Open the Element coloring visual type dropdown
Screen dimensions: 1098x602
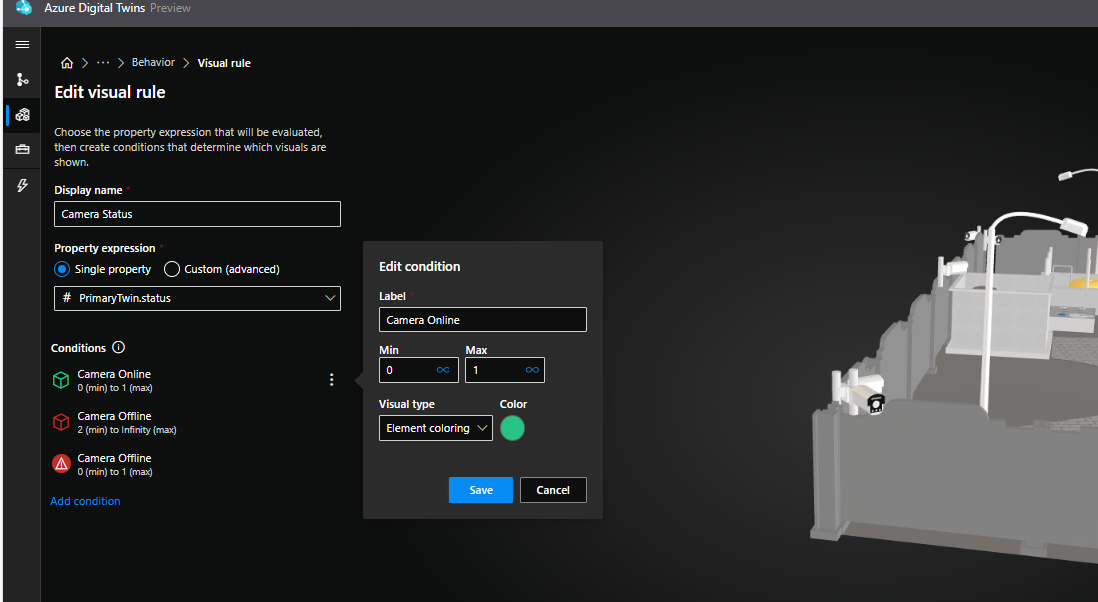[x=436, y=428]
